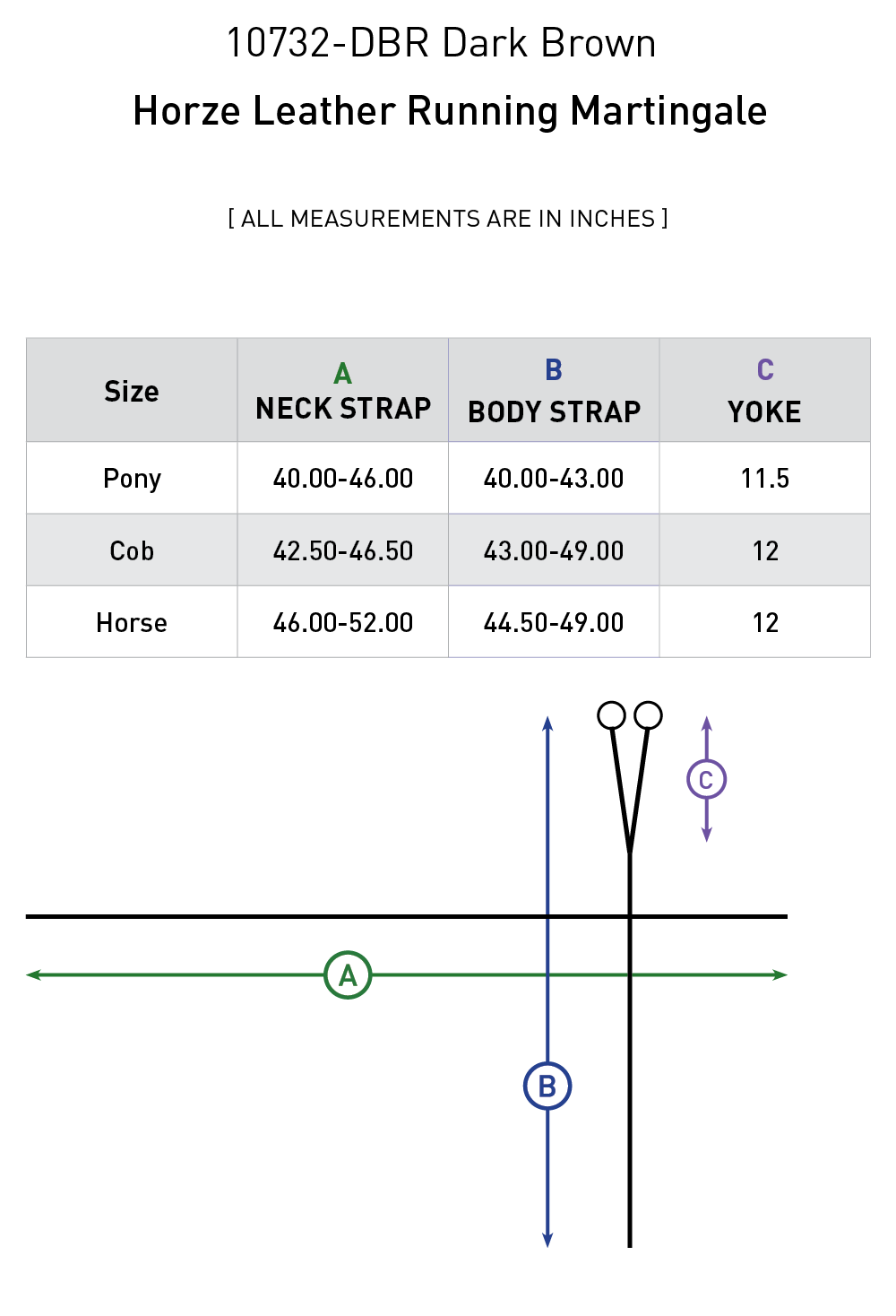
Task: Select the NECK STRAP header text
Action: (343, 409)
